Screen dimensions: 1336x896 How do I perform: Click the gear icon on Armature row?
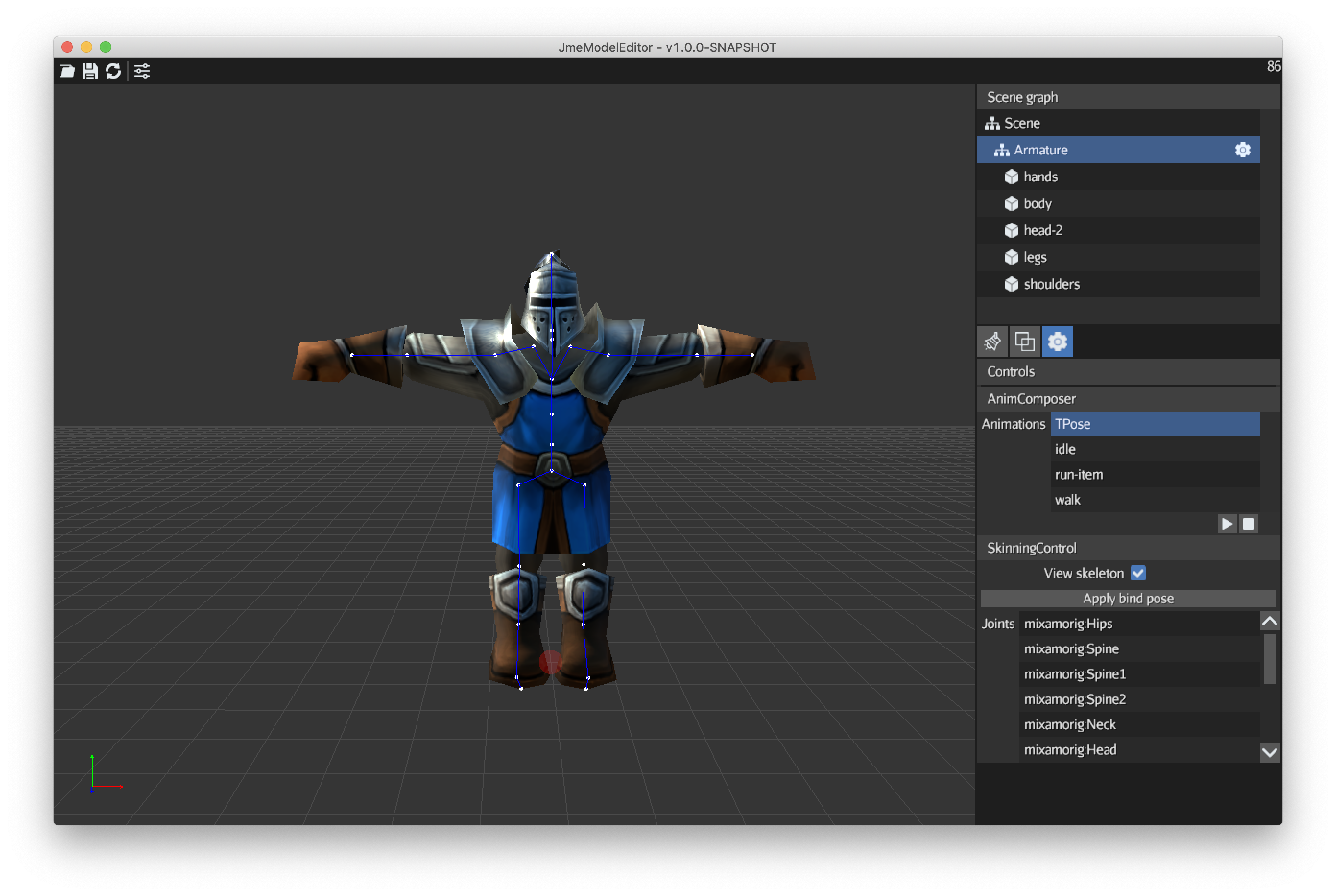point(1242,150)
